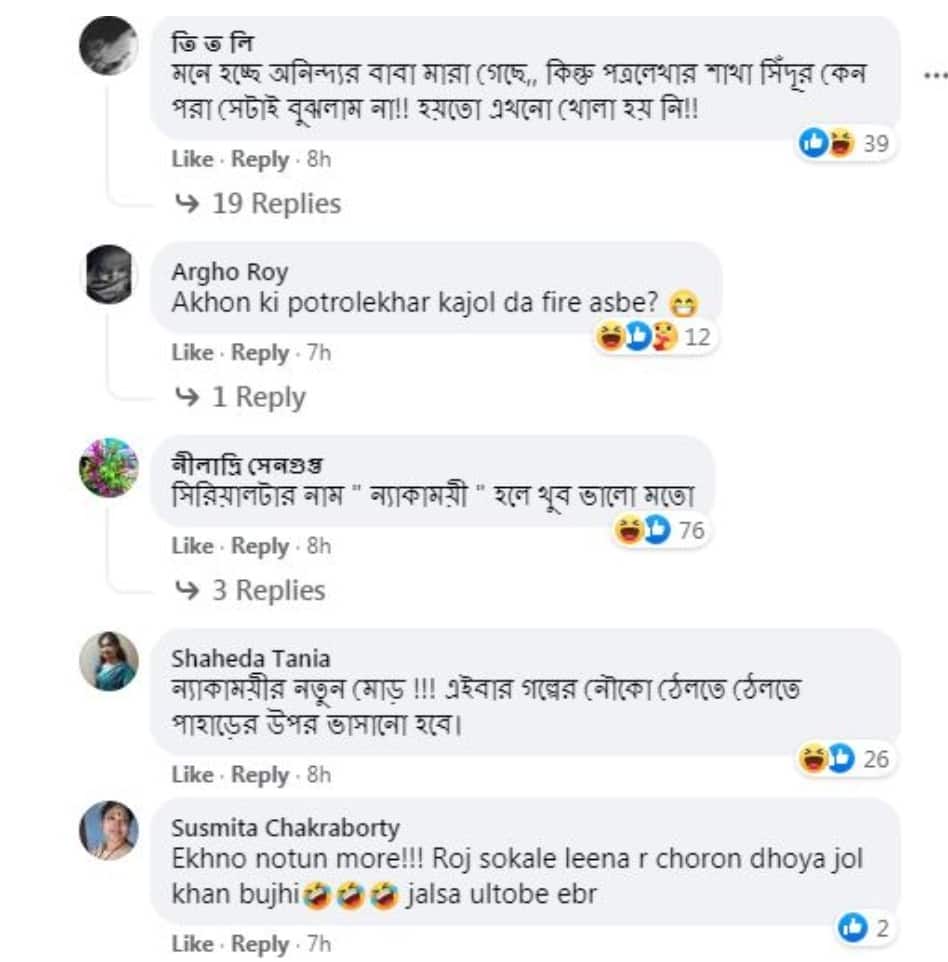The height and width of the screenshot is (962, 948).
Task: Open Susmita Chakraborty's profile name link
Action: tap(285, 828)
